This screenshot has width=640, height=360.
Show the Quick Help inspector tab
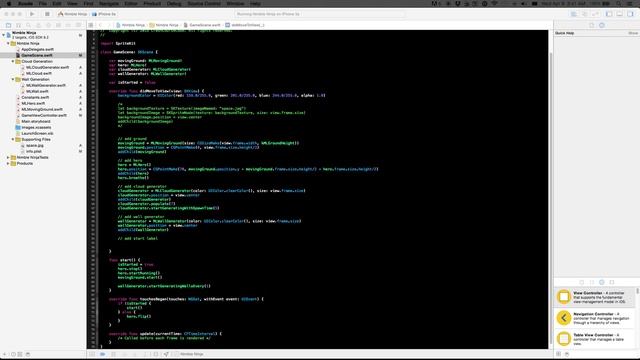tap(602, 25)
